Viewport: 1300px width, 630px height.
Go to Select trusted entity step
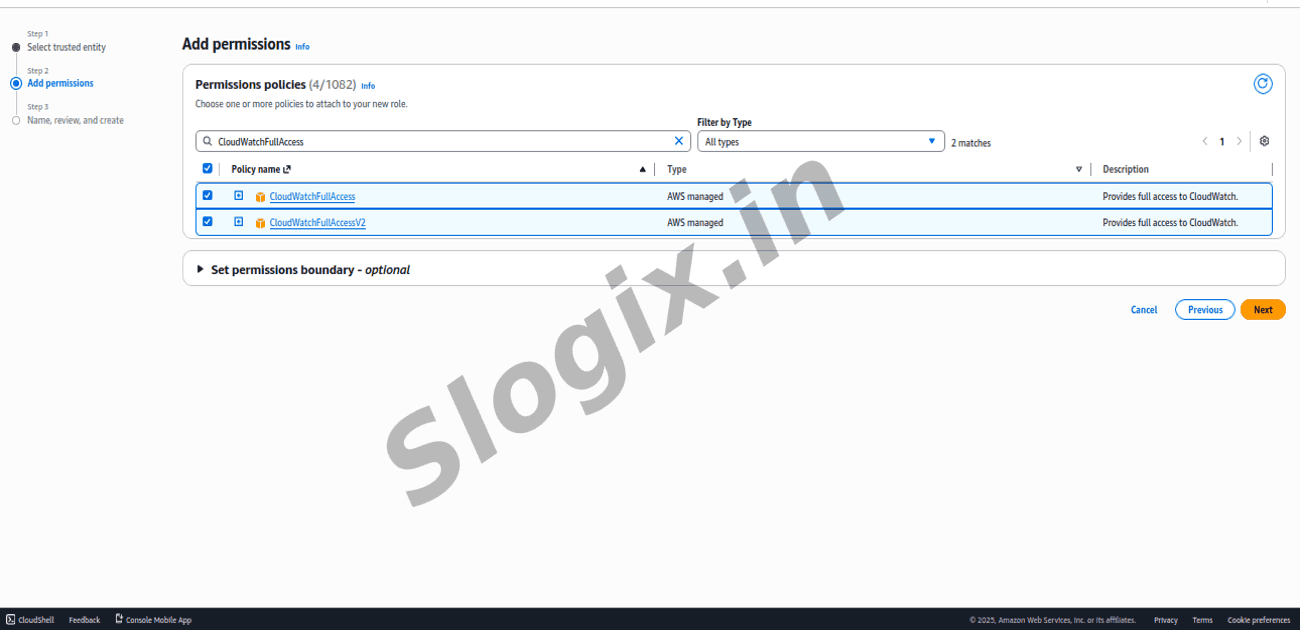[66, 48]
